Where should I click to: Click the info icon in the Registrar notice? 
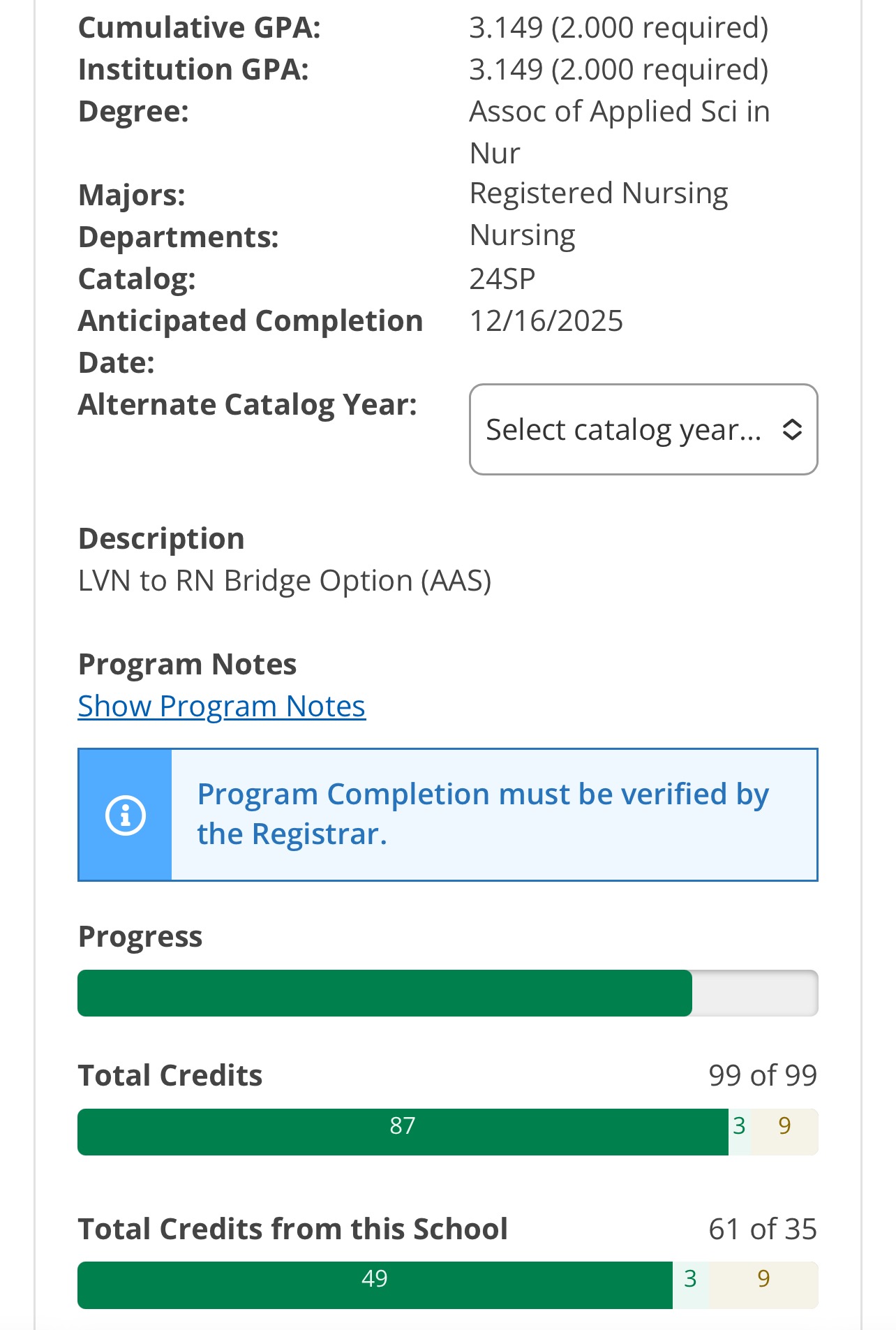tap(126, 815)
